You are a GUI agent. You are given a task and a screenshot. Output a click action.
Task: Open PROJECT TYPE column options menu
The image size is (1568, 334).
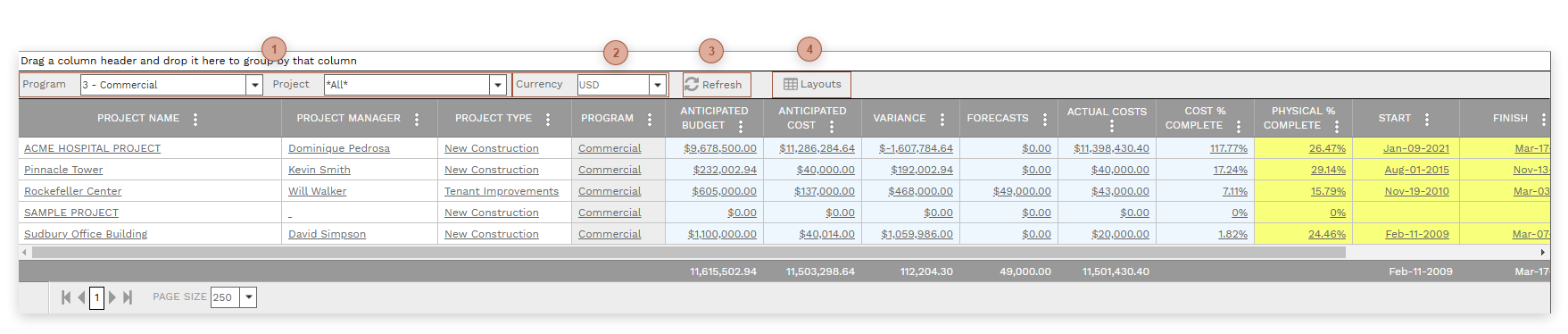(x=548, y=119)
